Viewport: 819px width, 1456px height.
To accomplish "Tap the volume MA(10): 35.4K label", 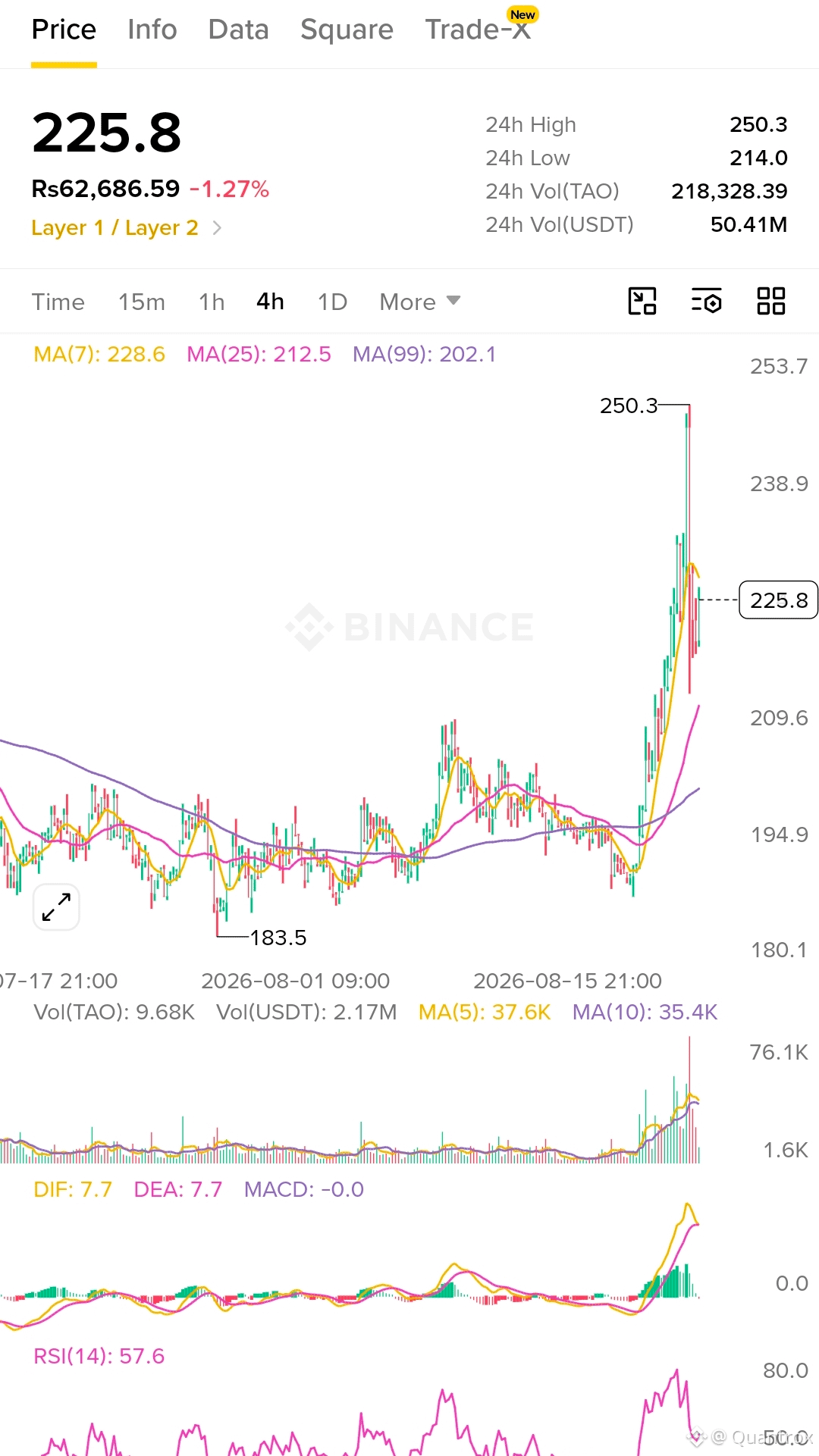I will coord(645,1012).
